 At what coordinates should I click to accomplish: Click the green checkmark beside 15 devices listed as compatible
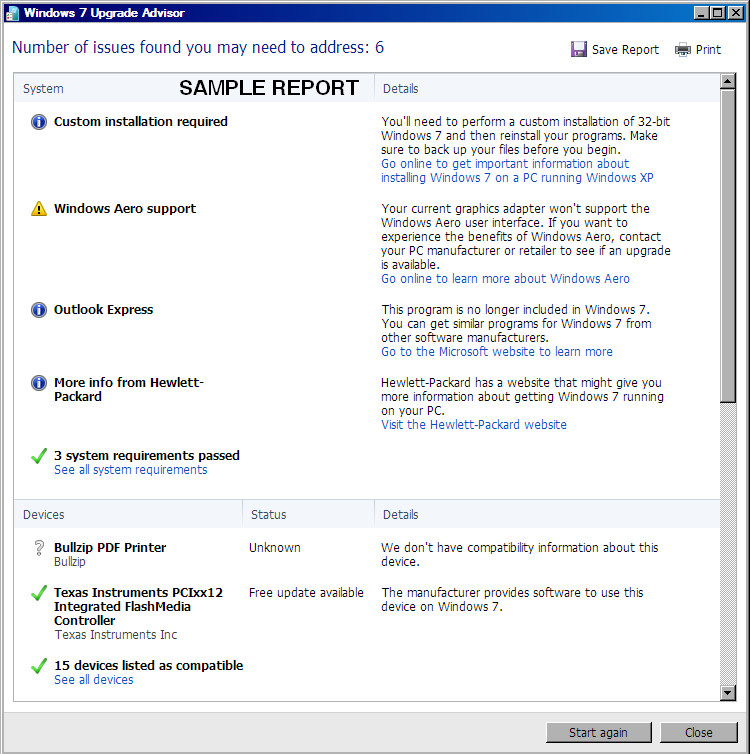39,666
